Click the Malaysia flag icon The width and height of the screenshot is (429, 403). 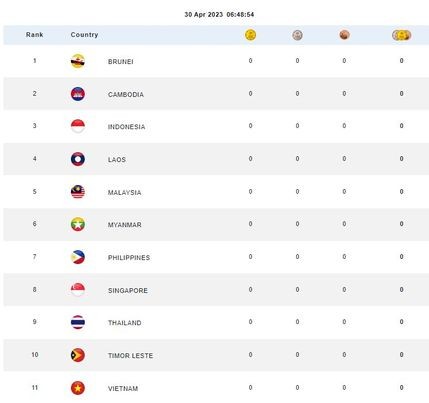(x=78, y=192)
